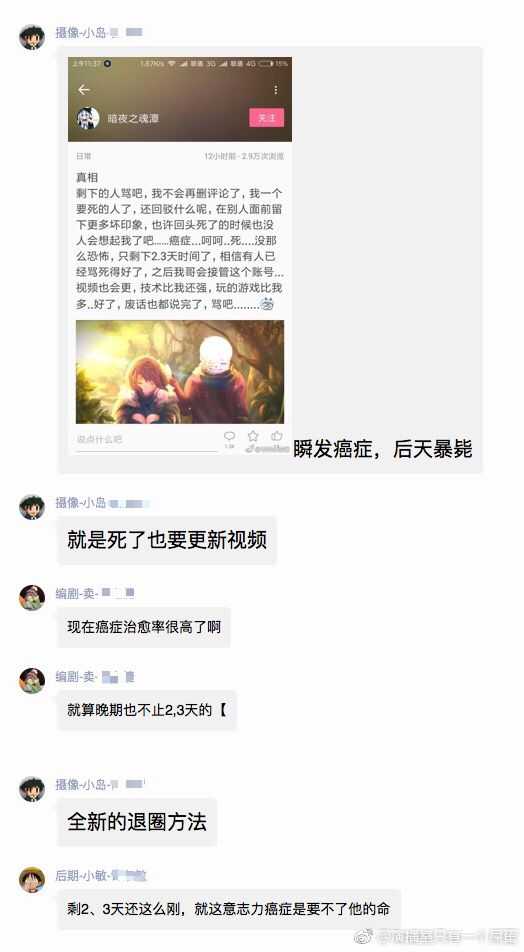This screenshot has height=952, width=524.
Task: Click 编剧-卖 avatar beside 现在癌症治愈率很高了啊
Action: pos(32,597)
